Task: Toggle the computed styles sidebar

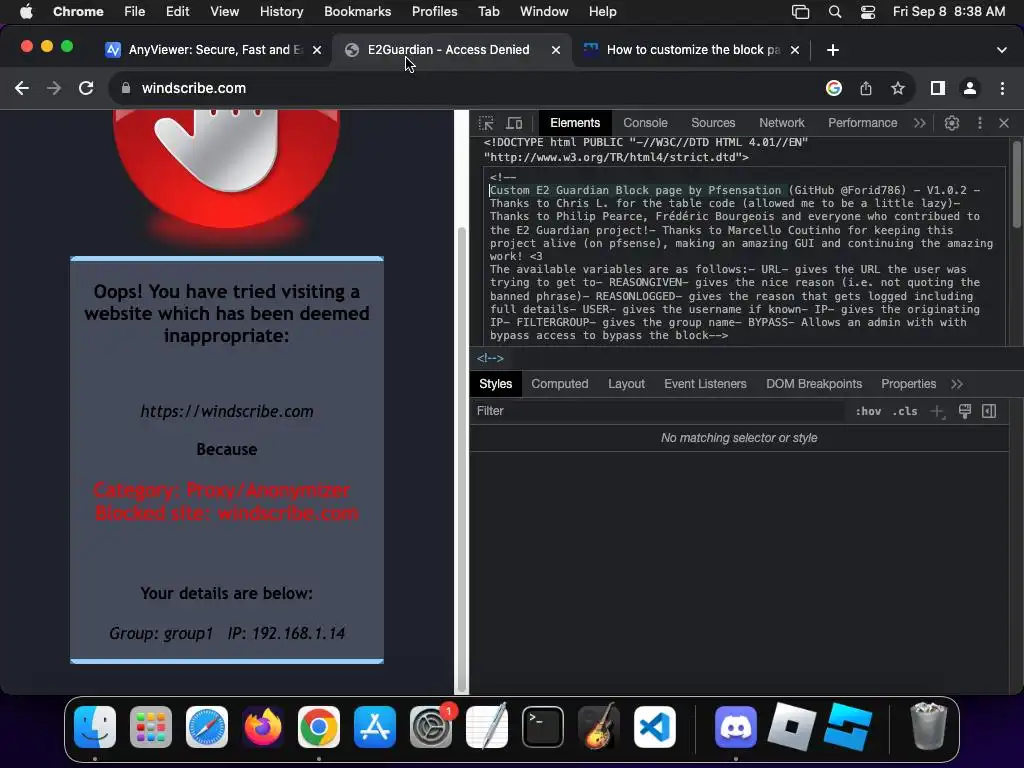Action: click(989, 411)
